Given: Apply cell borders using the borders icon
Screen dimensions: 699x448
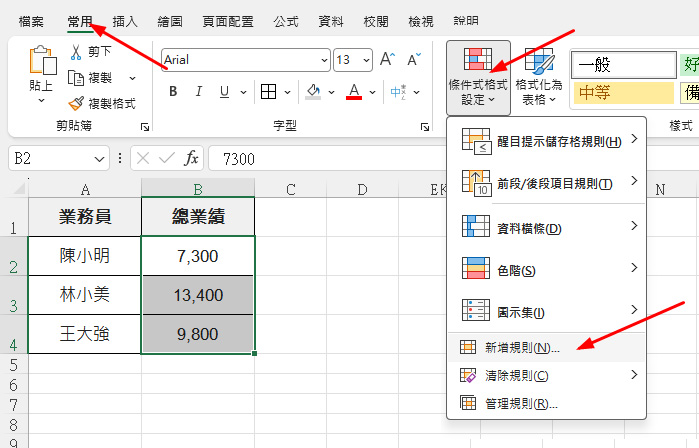Looking at the screenshot, I should click(x=268, y=92).
